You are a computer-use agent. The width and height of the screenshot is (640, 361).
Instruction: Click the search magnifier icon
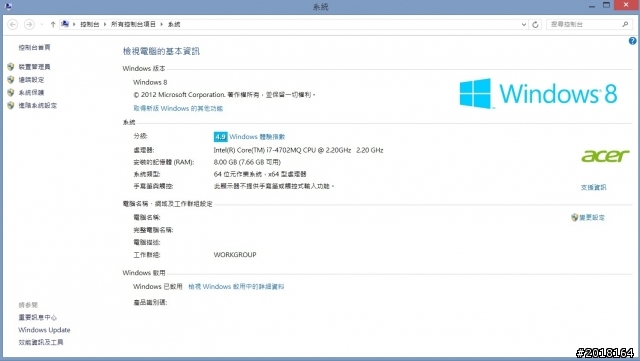(625, 25)
